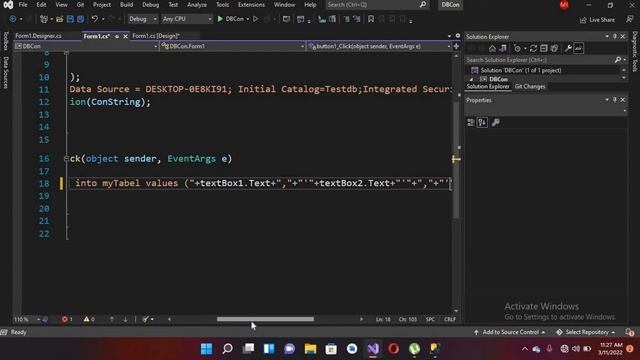Screen dimensions: 640x360
Task: Click the Visual Studio search box
Action: tap(377, 5)
